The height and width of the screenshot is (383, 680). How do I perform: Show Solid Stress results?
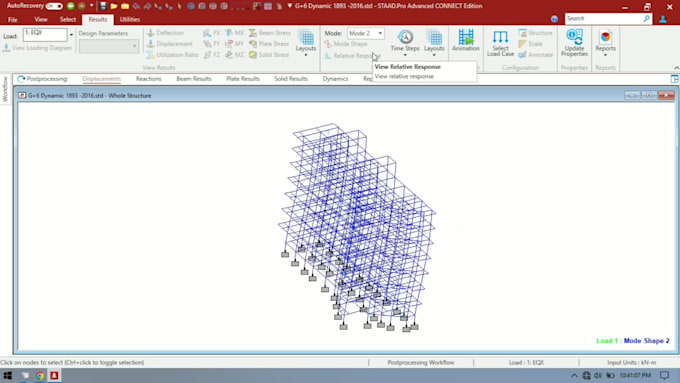[269, 55]
